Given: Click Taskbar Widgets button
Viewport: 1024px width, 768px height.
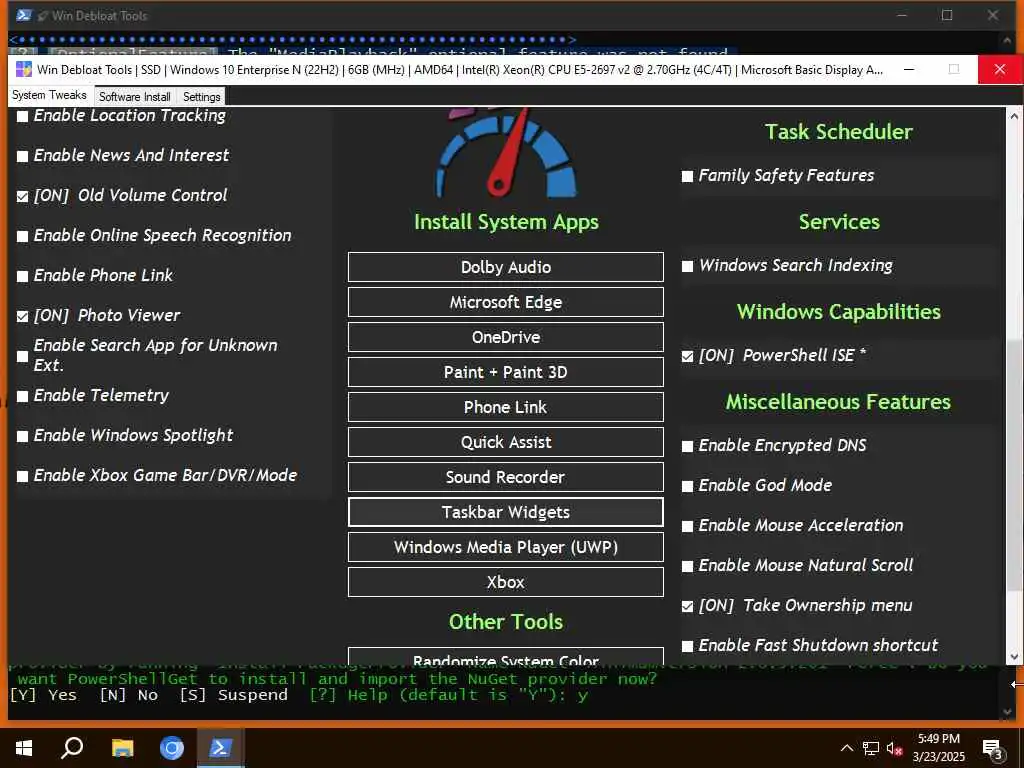Looking at the screenshot, I should click(505, 512).
